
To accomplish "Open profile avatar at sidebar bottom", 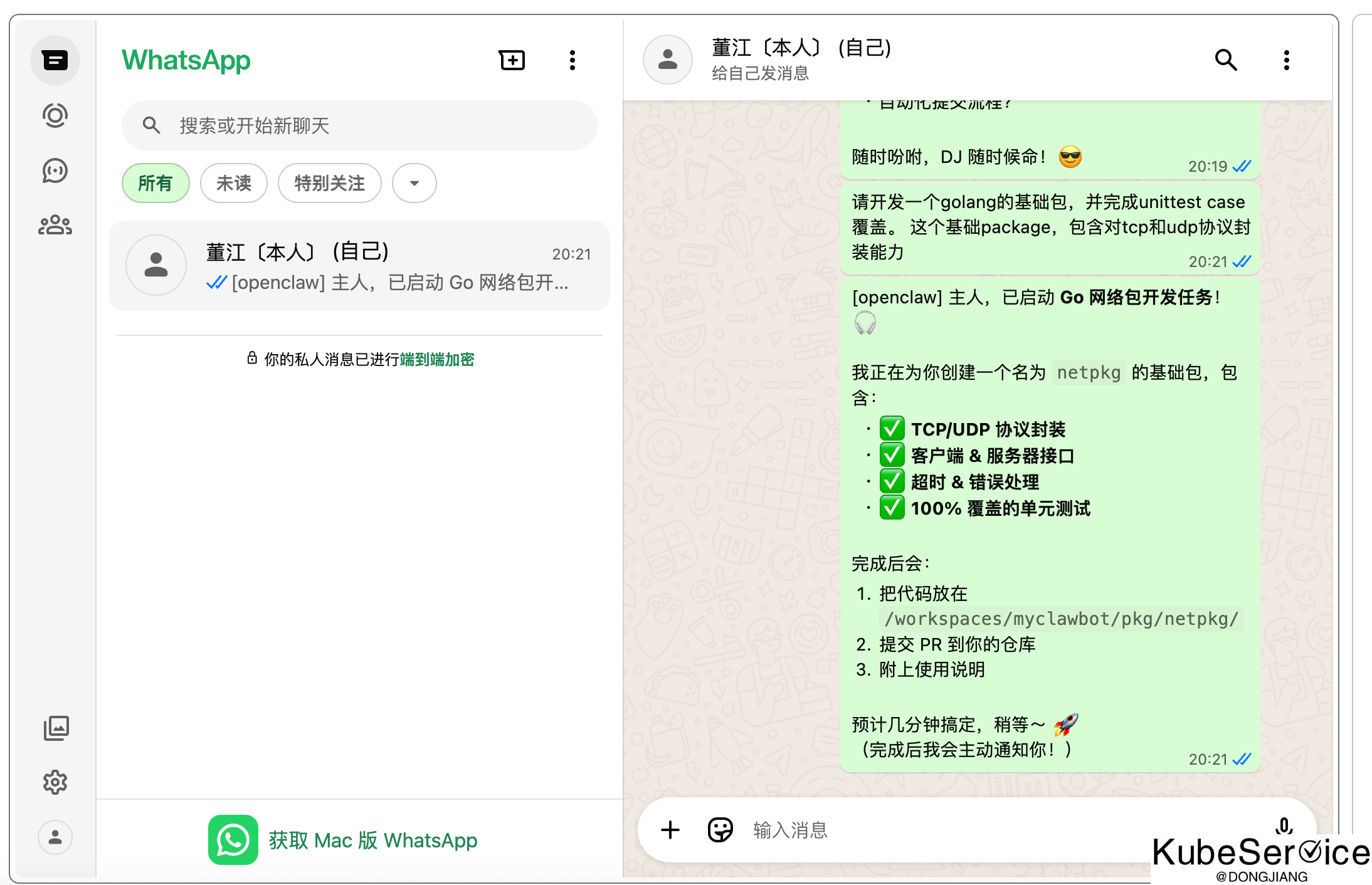I will click(55, 837).
